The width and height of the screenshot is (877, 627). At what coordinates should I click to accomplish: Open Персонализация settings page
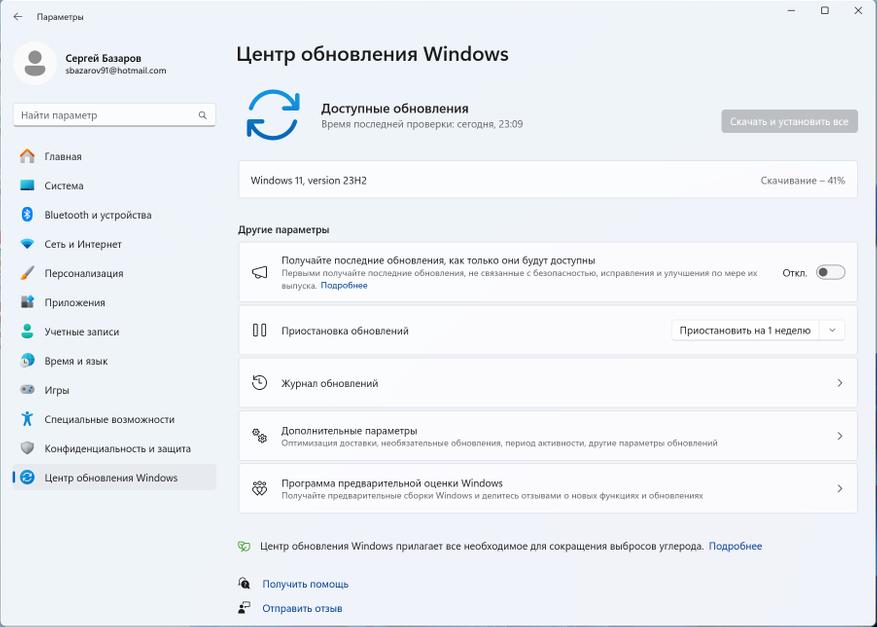tap(114, 273)
